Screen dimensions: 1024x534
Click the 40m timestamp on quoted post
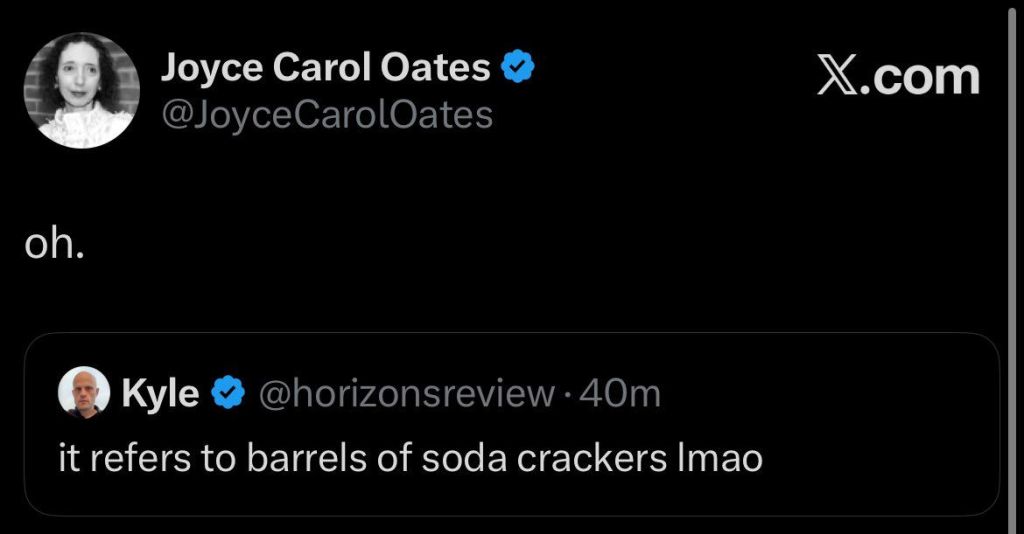pyautogui.click(x=620, y=393)
